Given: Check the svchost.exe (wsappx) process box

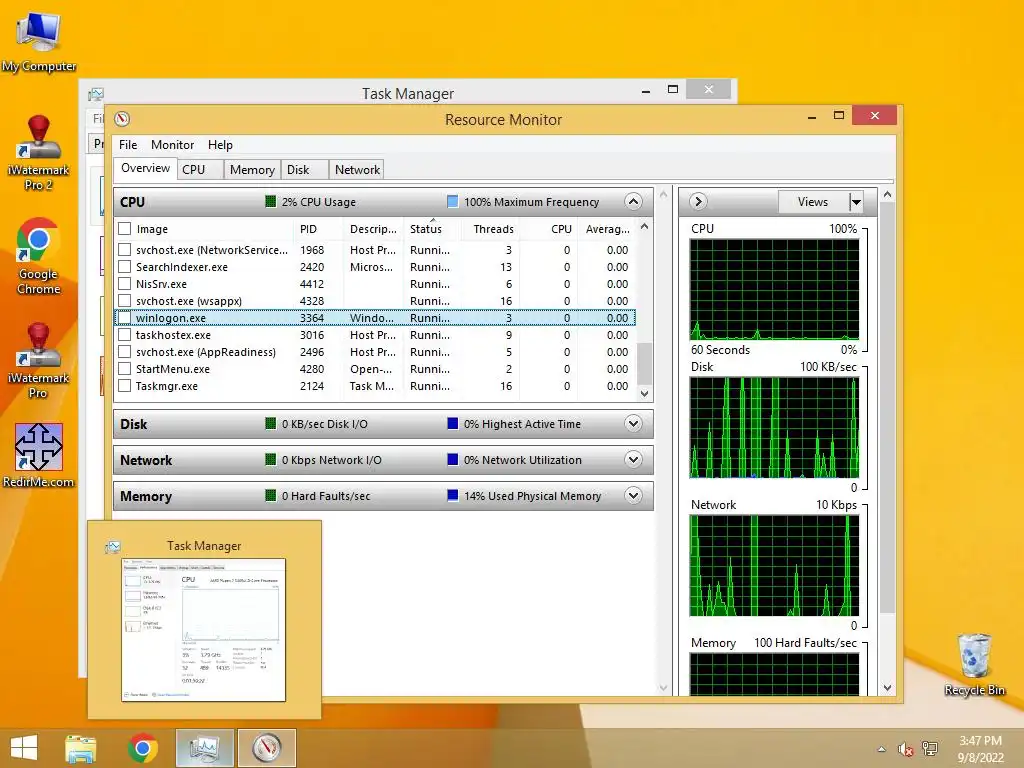Looking at the screenshot, I should [124, 300].
